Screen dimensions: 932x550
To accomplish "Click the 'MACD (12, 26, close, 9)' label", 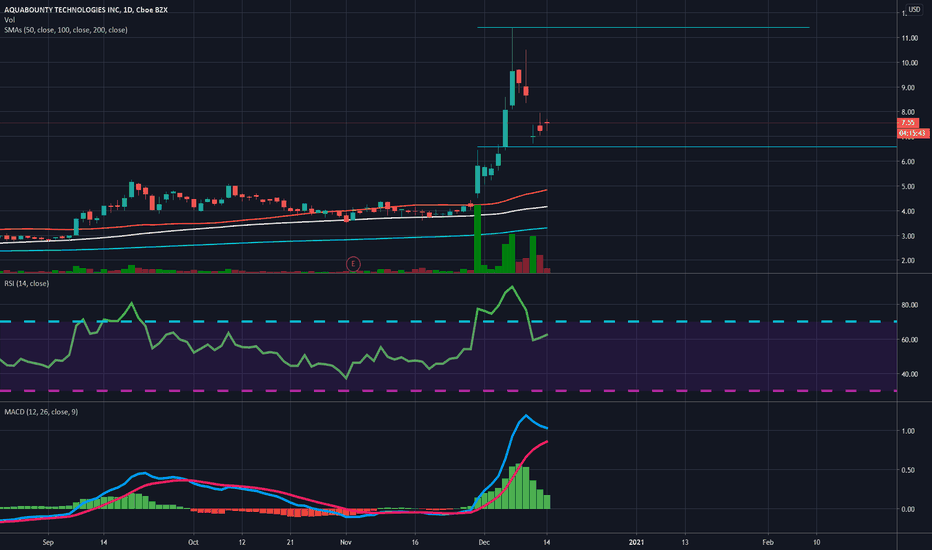I will (x=41, y=412).
